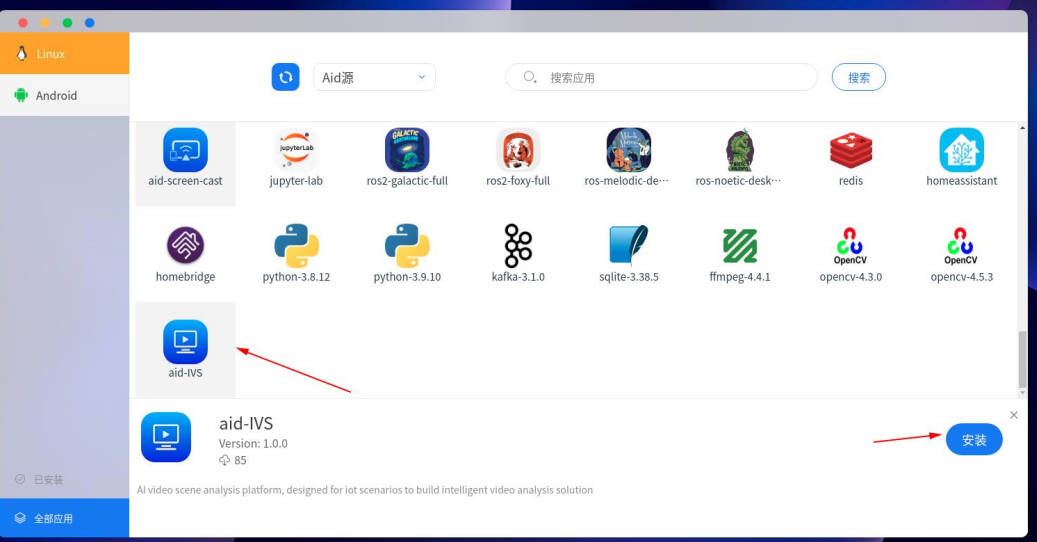Screen dimensions: 1037x542
Task: Close the aid-IVS details panel
Action: (1014, 415)
